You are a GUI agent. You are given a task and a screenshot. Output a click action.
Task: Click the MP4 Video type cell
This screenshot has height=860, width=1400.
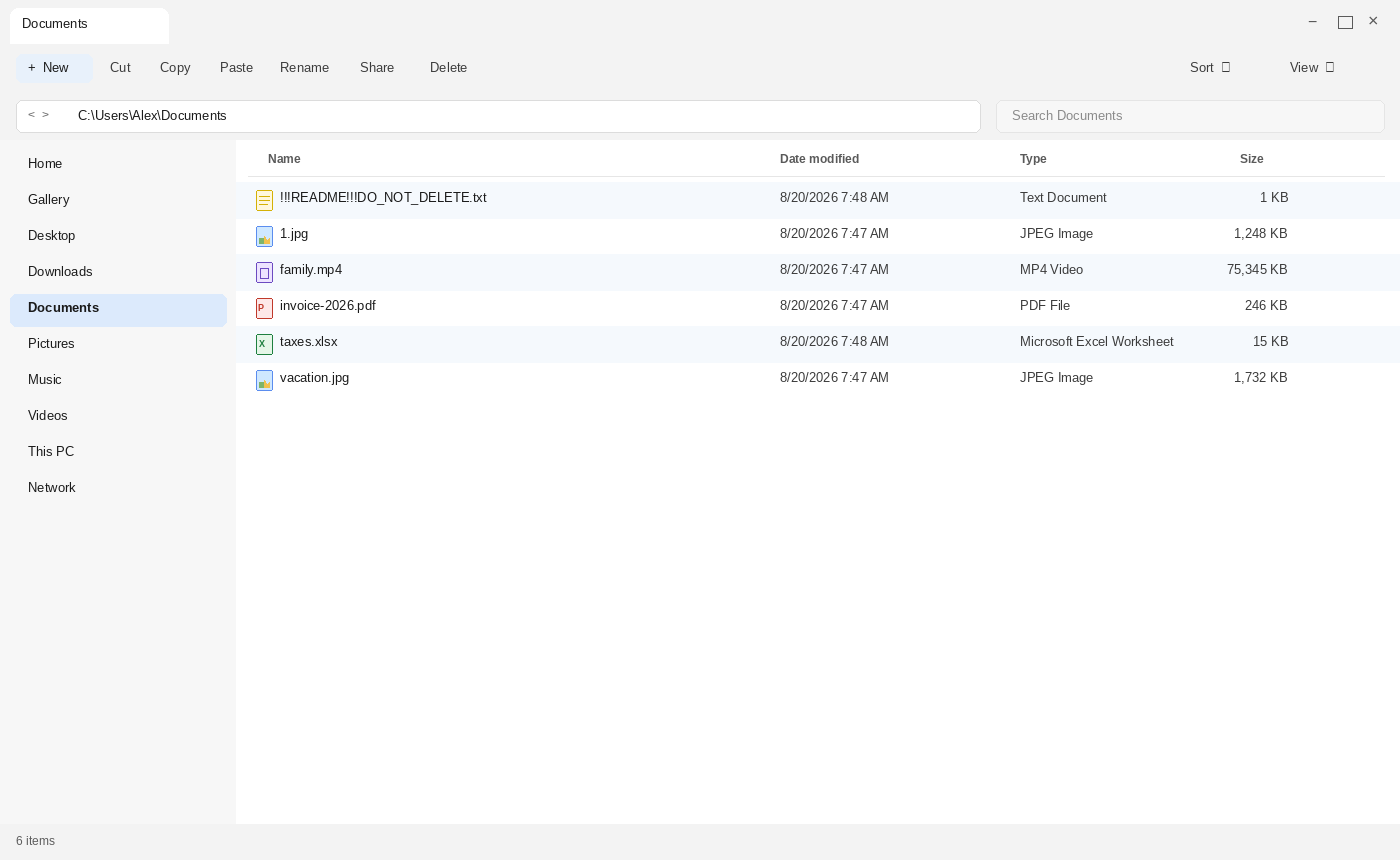[1051, 270]
